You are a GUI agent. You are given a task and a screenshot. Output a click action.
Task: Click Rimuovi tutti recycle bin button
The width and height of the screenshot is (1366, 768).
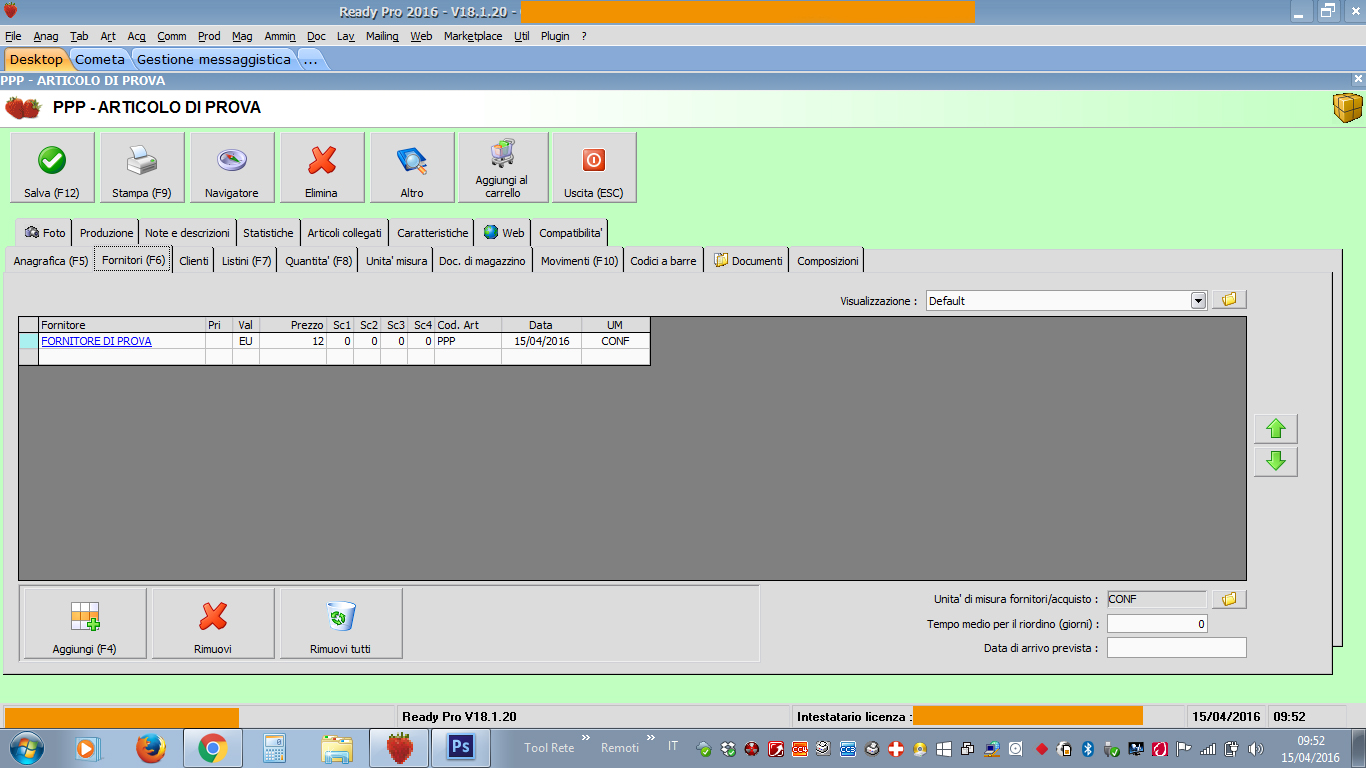click(341, 623)
